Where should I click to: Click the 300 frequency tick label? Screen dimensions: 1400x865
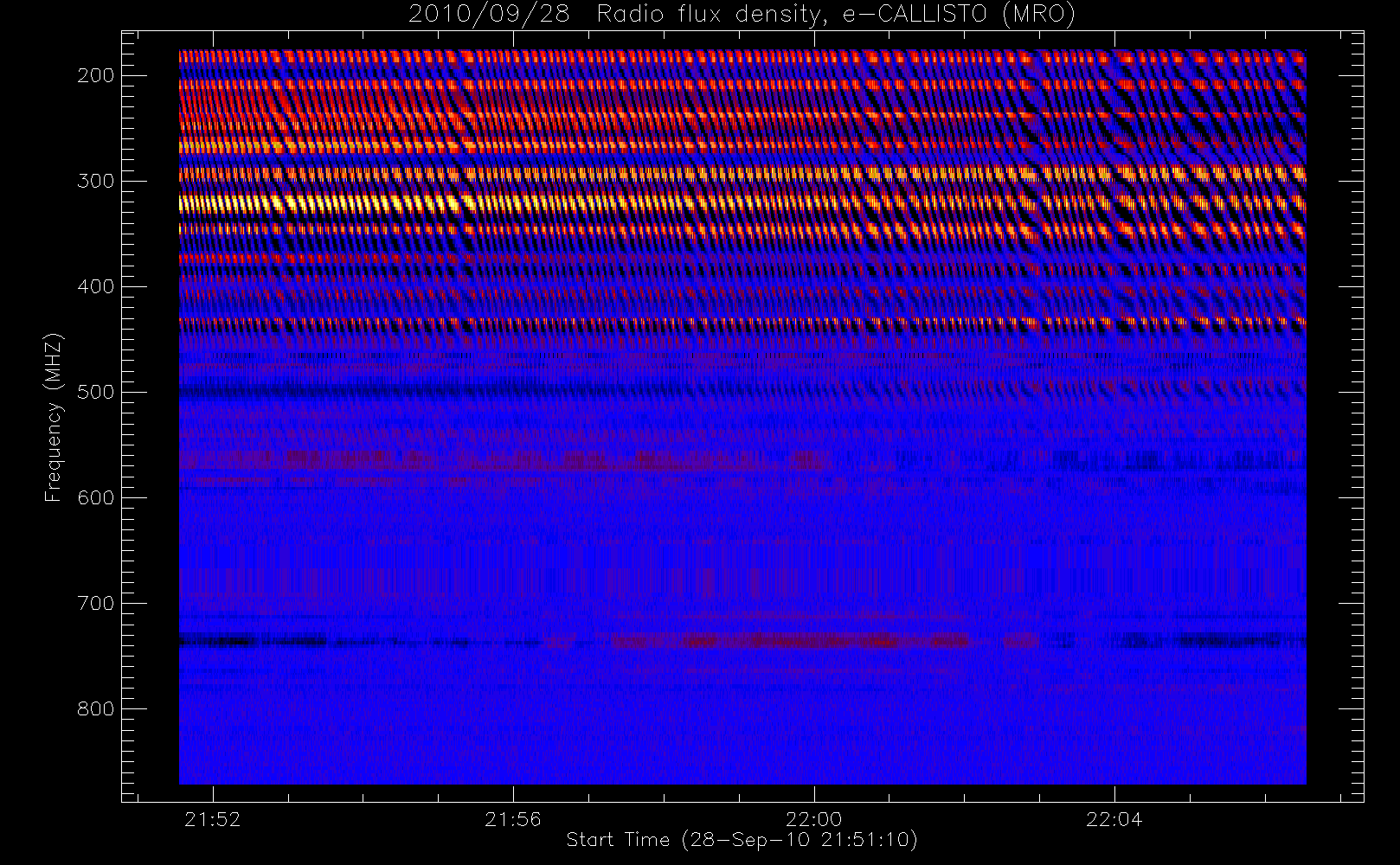pyautogui.click(x=95, y=181)
